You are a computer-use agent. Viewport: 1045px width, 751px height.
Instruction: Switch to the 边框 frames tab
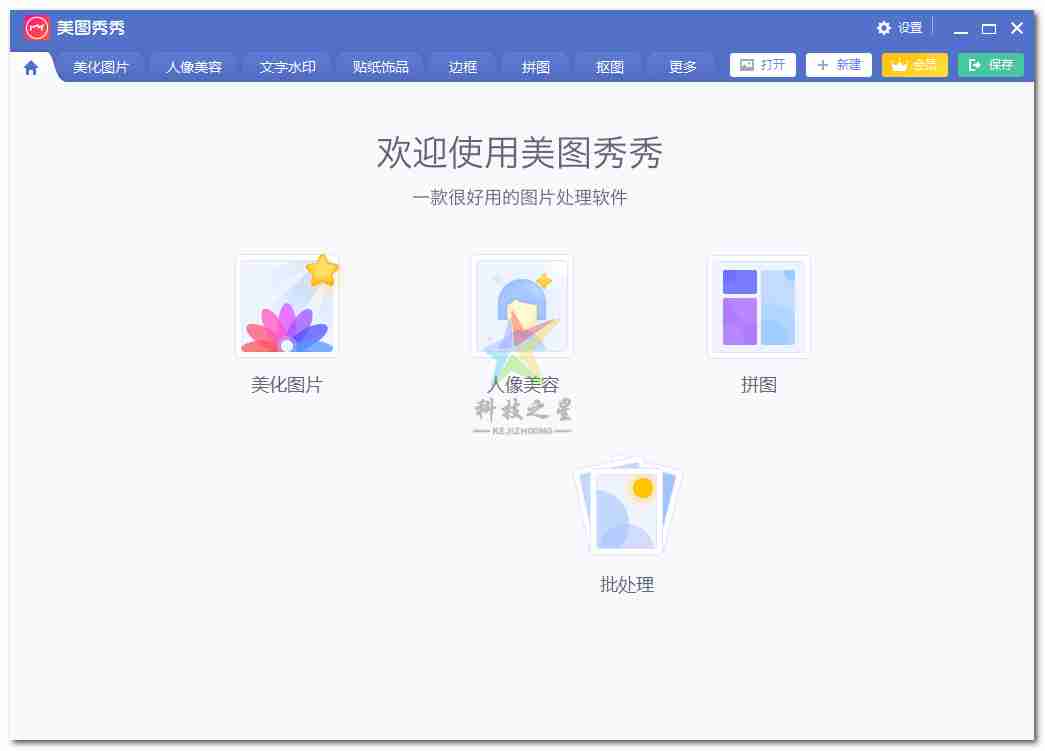[462, 66]
